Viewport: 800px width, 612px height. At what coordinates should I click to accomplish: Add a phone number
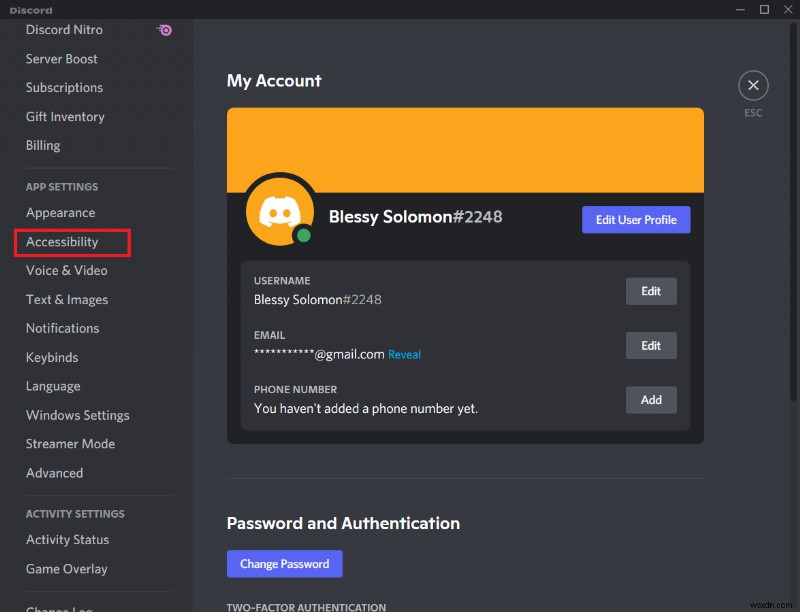(651, 400)
